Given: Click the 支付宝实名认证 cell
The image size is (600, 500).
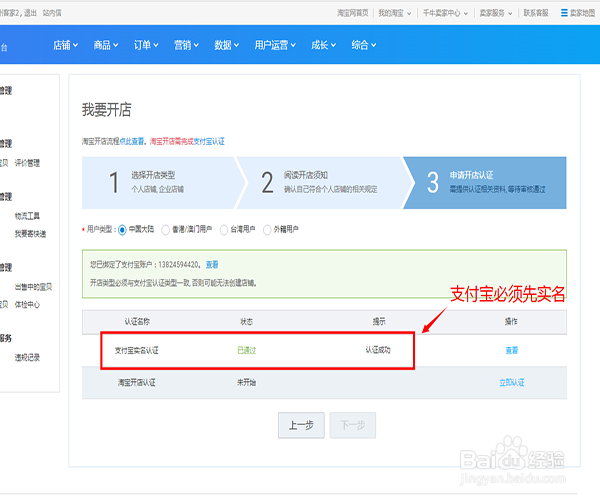Looking at the screenshot, I should (x=137, y=350).
